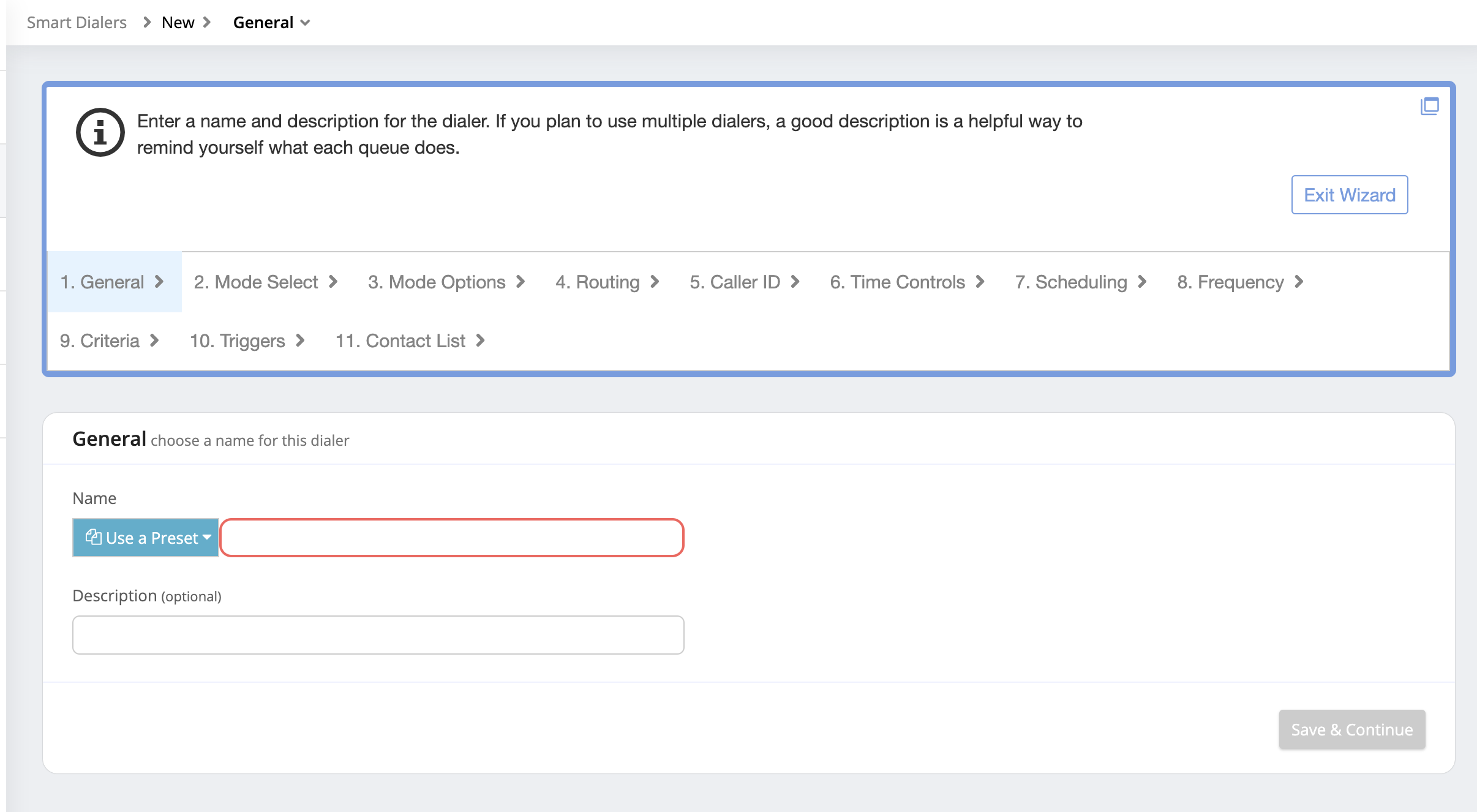Click the New breadcrumb item
Image resolution: width=1477 pixels, height=812 pixels.
178,23
